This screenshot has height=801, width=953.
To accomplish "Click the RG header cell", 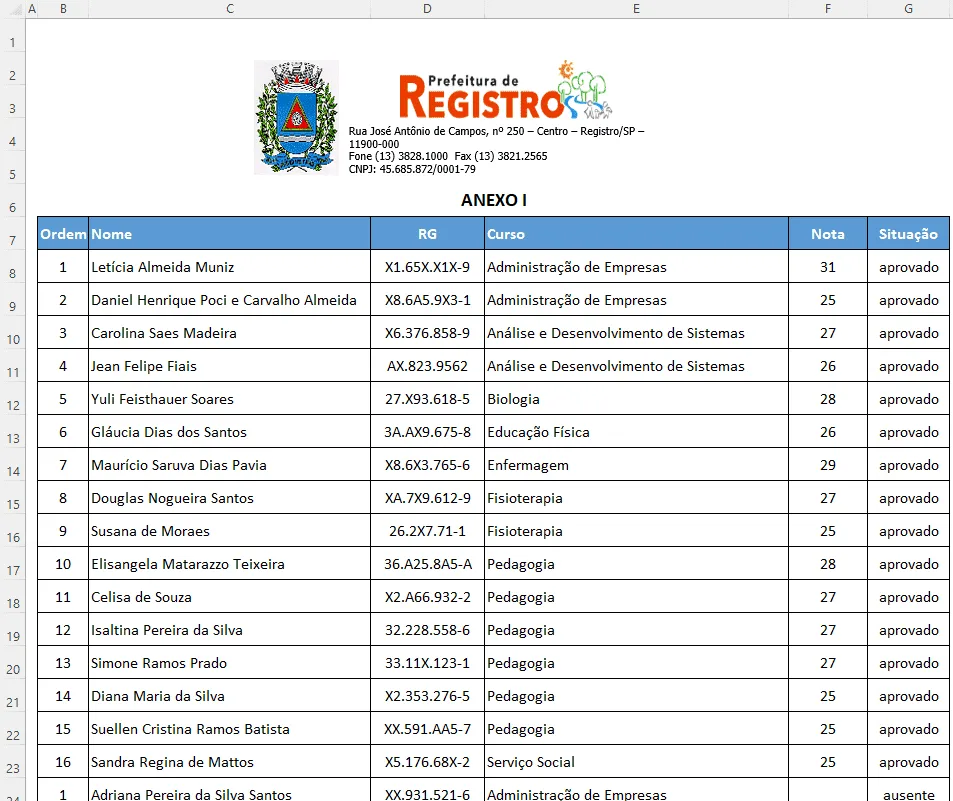I will coord(427,234).
